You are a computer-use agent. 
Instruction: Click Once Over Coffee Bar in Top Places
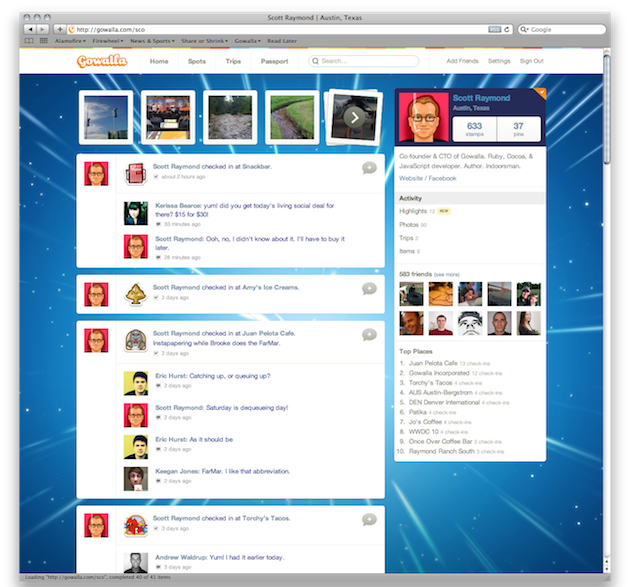tap(440, 441)
